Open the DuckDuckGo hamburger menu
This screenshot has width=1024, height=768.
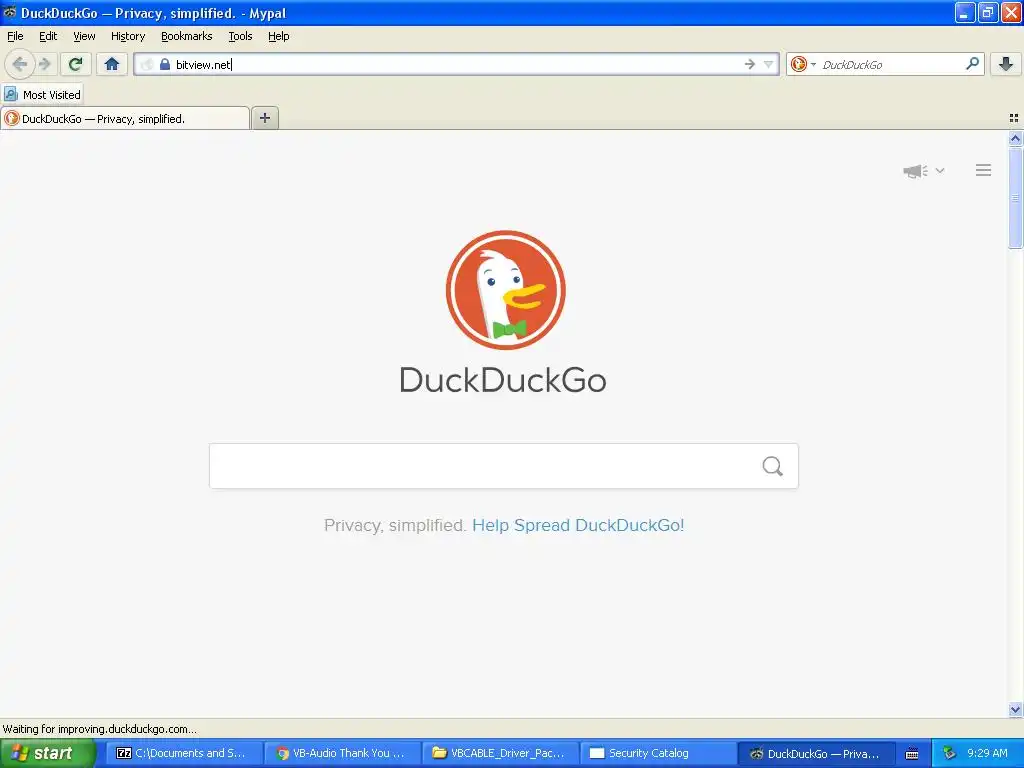984,170
